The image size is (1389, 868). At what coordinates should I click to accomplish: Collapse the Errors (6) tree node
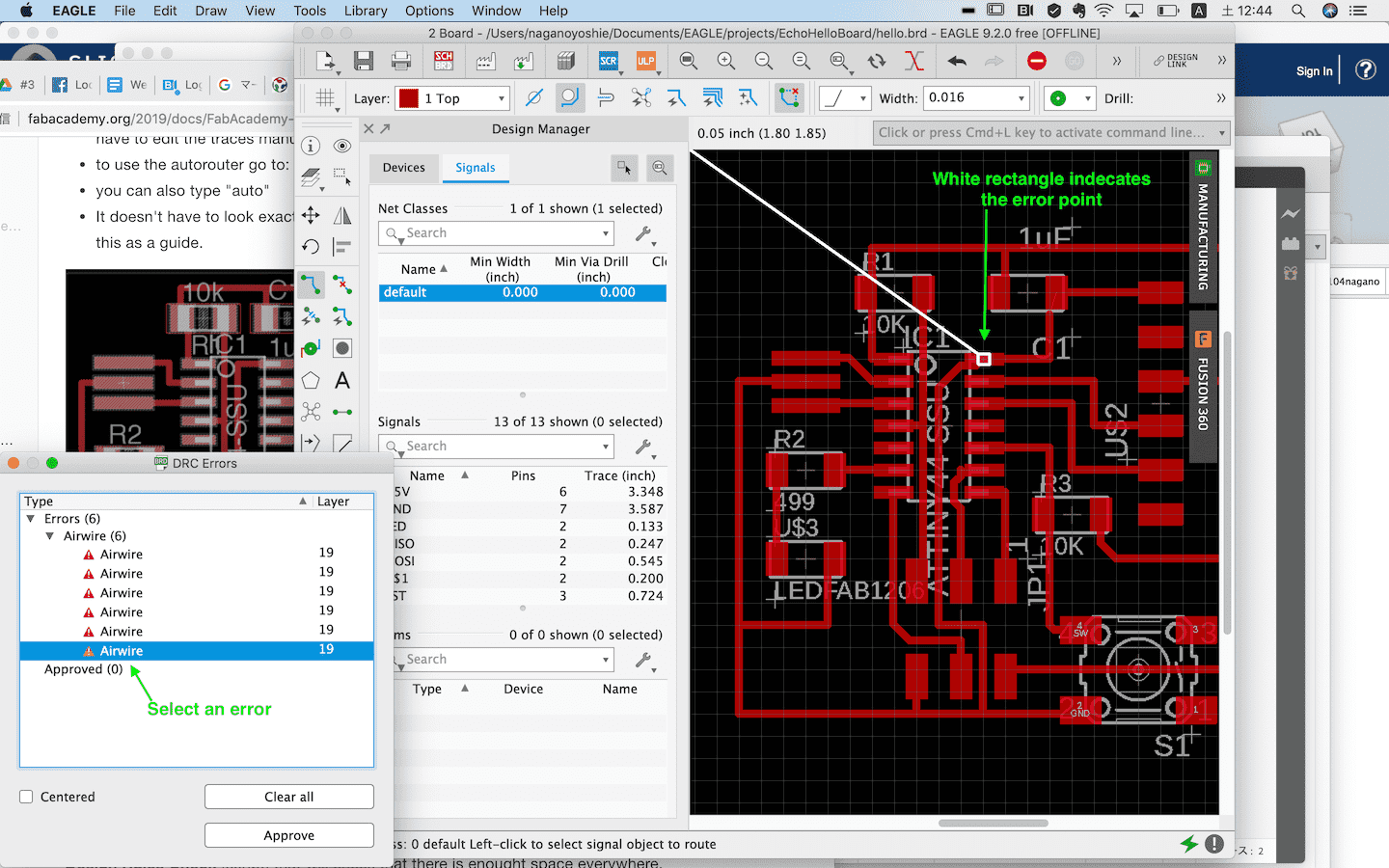tap(31, 519)
